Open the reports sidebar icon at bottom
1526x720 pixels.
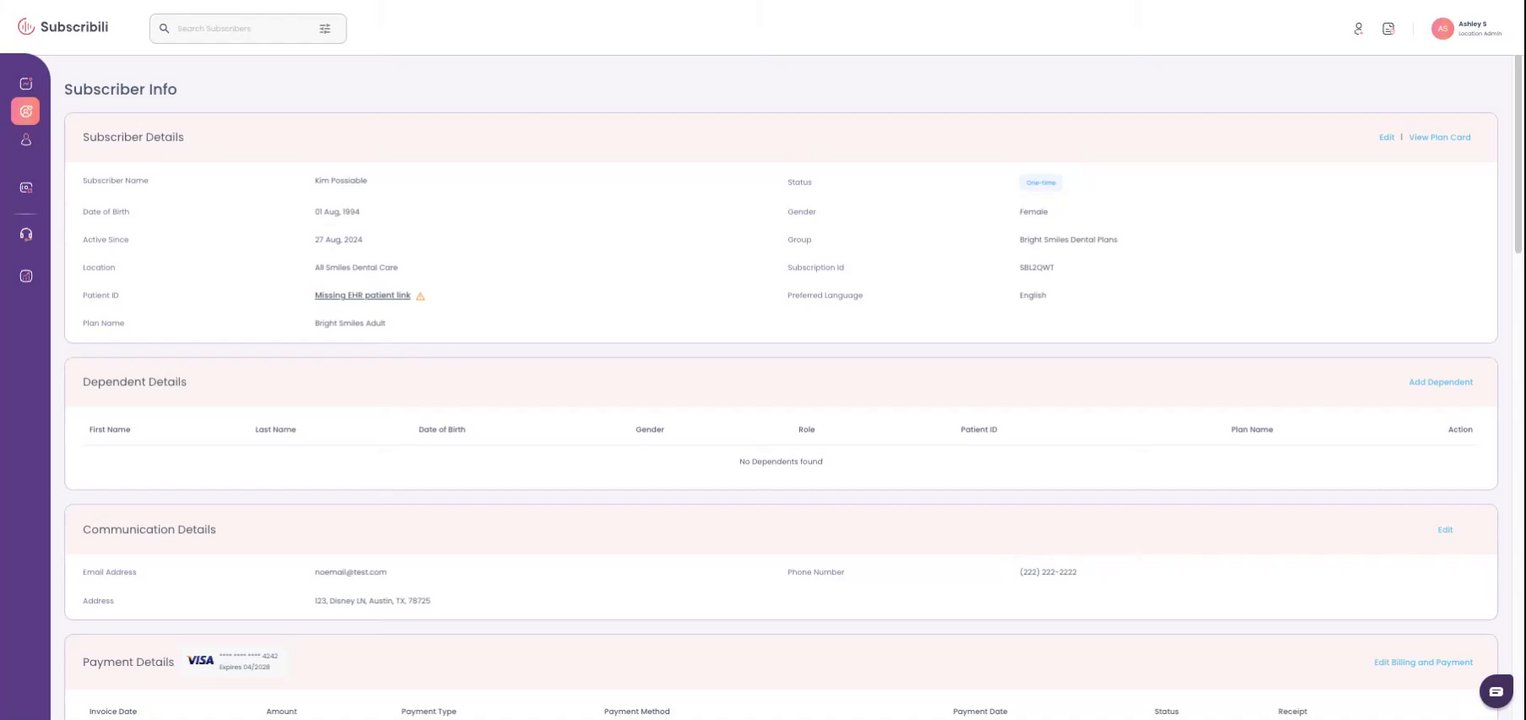point(26,276)
